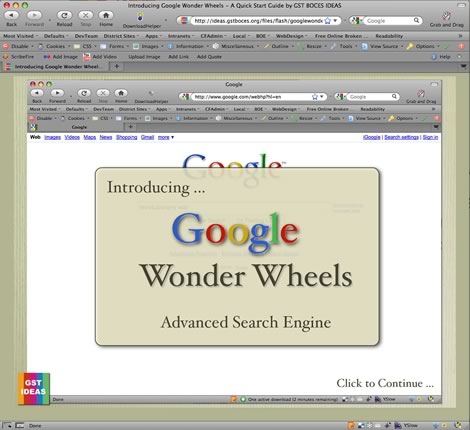Click the Gmail link on Google page
470x430 pixels.
[147, 137]
